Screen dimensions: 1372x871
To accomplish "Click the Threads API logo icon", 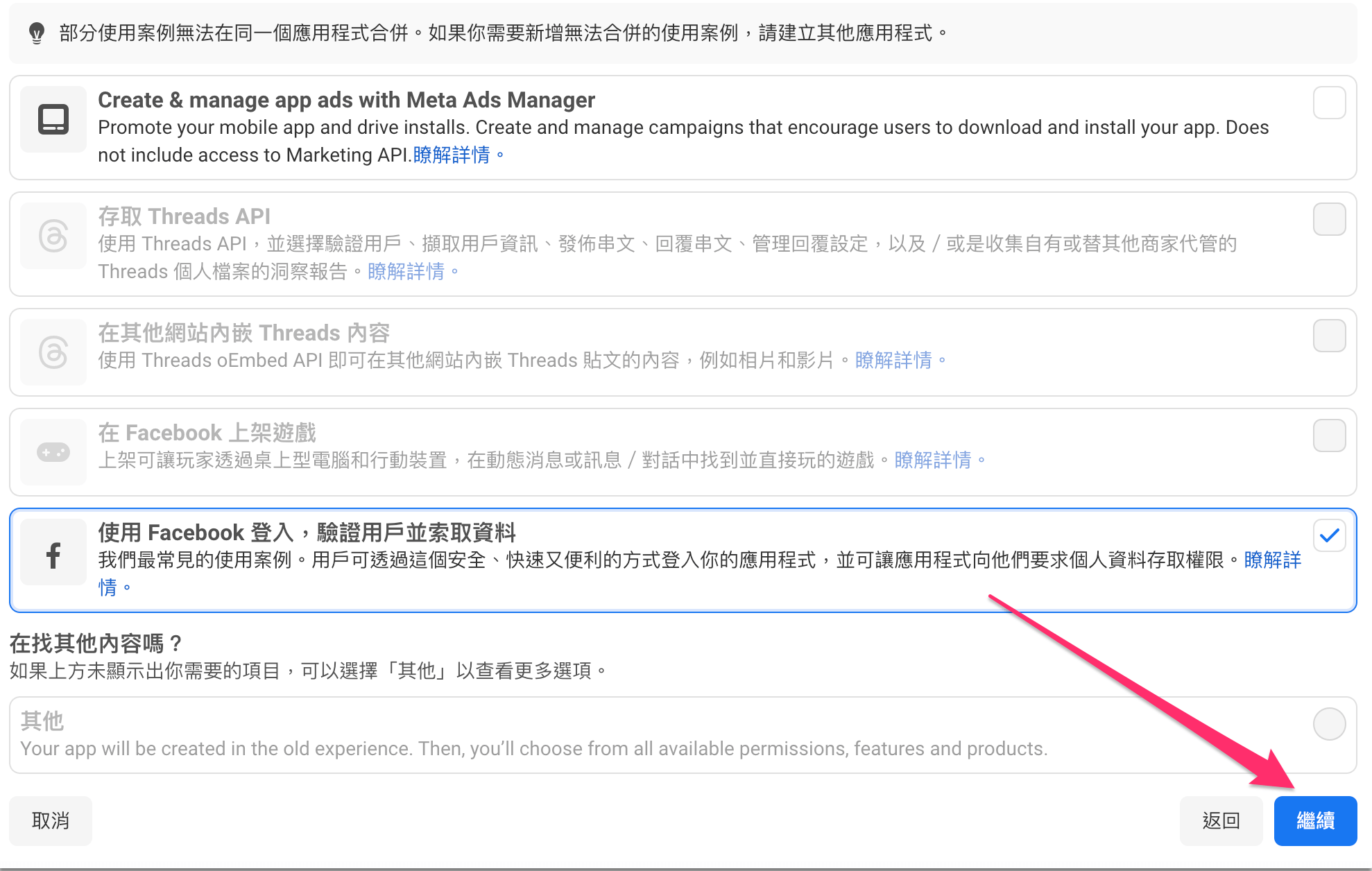I will click(53, 236).
